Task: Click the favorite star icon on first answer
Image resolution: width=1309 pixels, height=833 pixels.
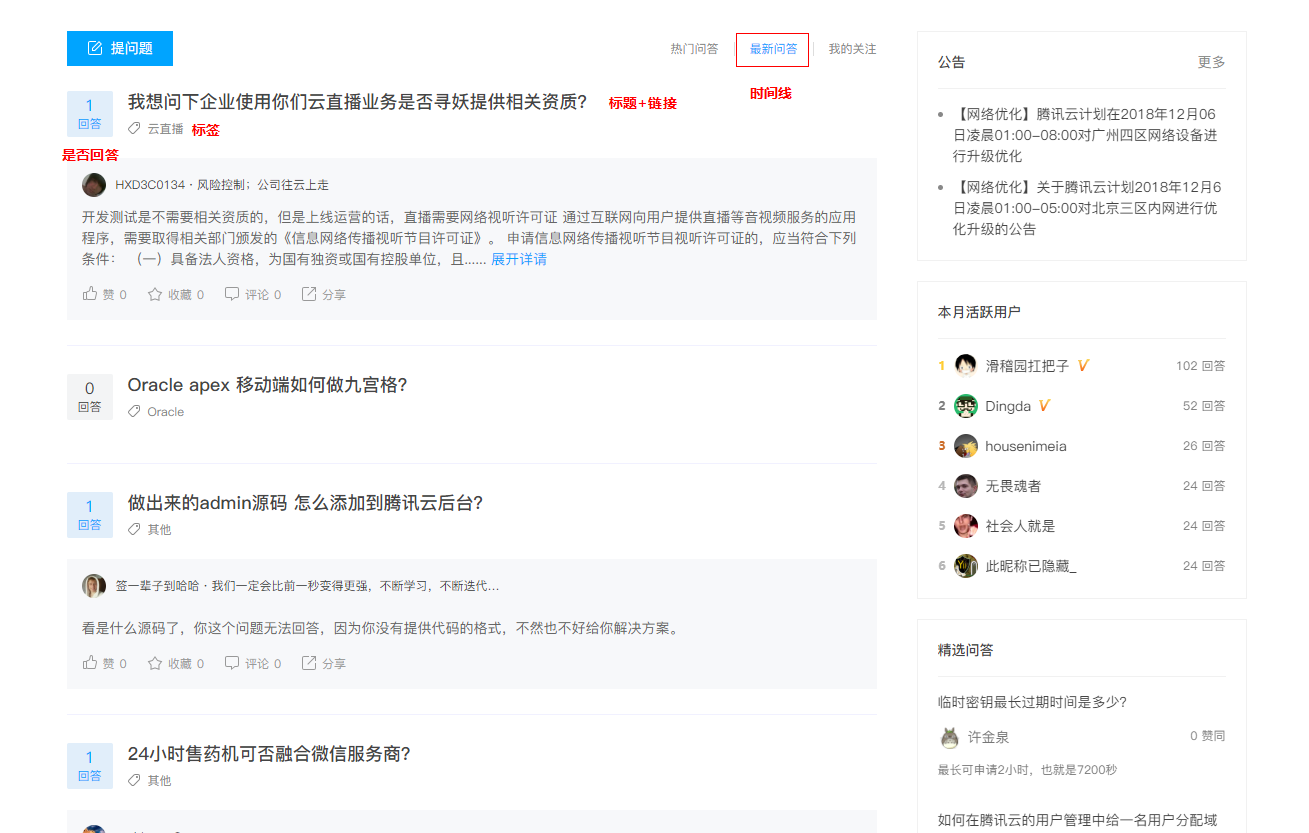Action: (x=155, y=294)
